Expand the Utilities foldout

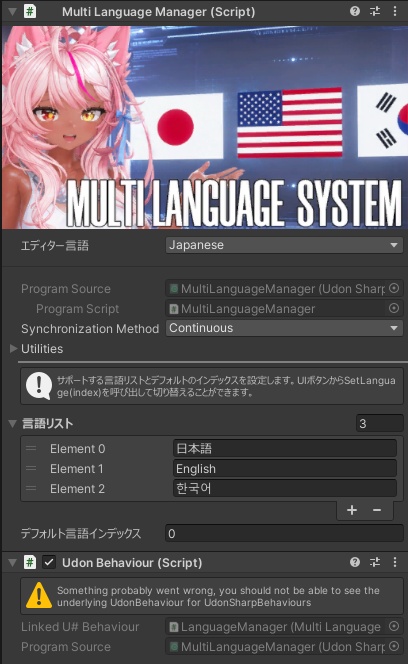(x=13, y=349)
